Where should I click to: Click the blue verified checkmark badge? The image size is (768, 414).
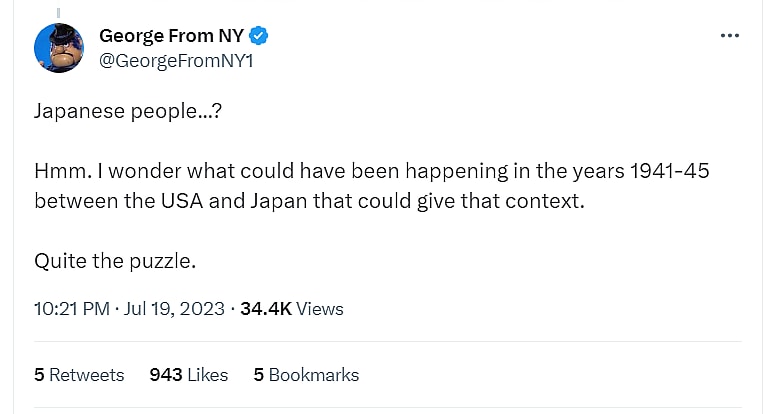[259, 37]
